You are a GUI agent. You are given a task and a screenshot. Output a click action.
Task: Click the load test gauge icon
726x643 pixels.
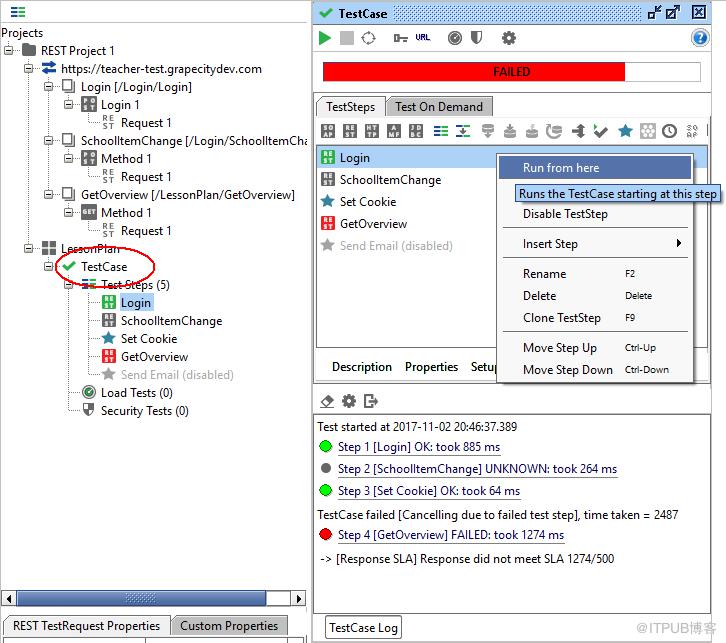(455, 38)
